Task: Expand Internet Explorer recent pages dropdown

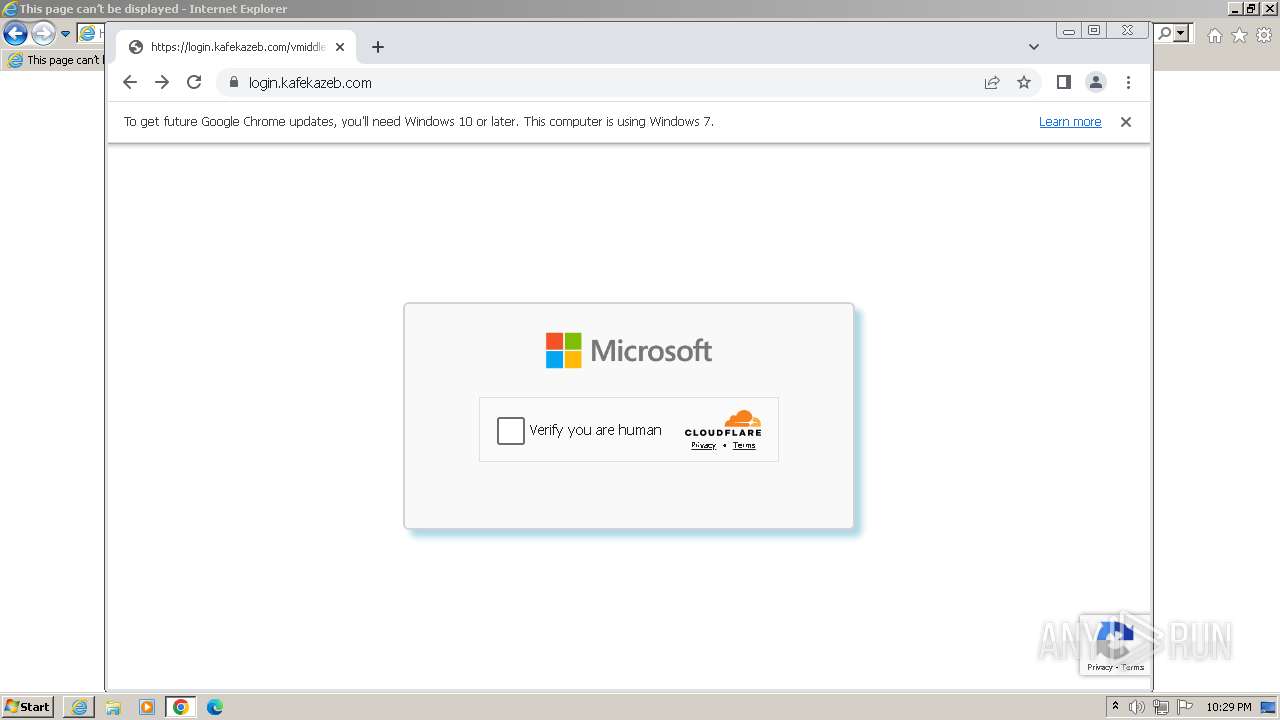Action: 65,33
